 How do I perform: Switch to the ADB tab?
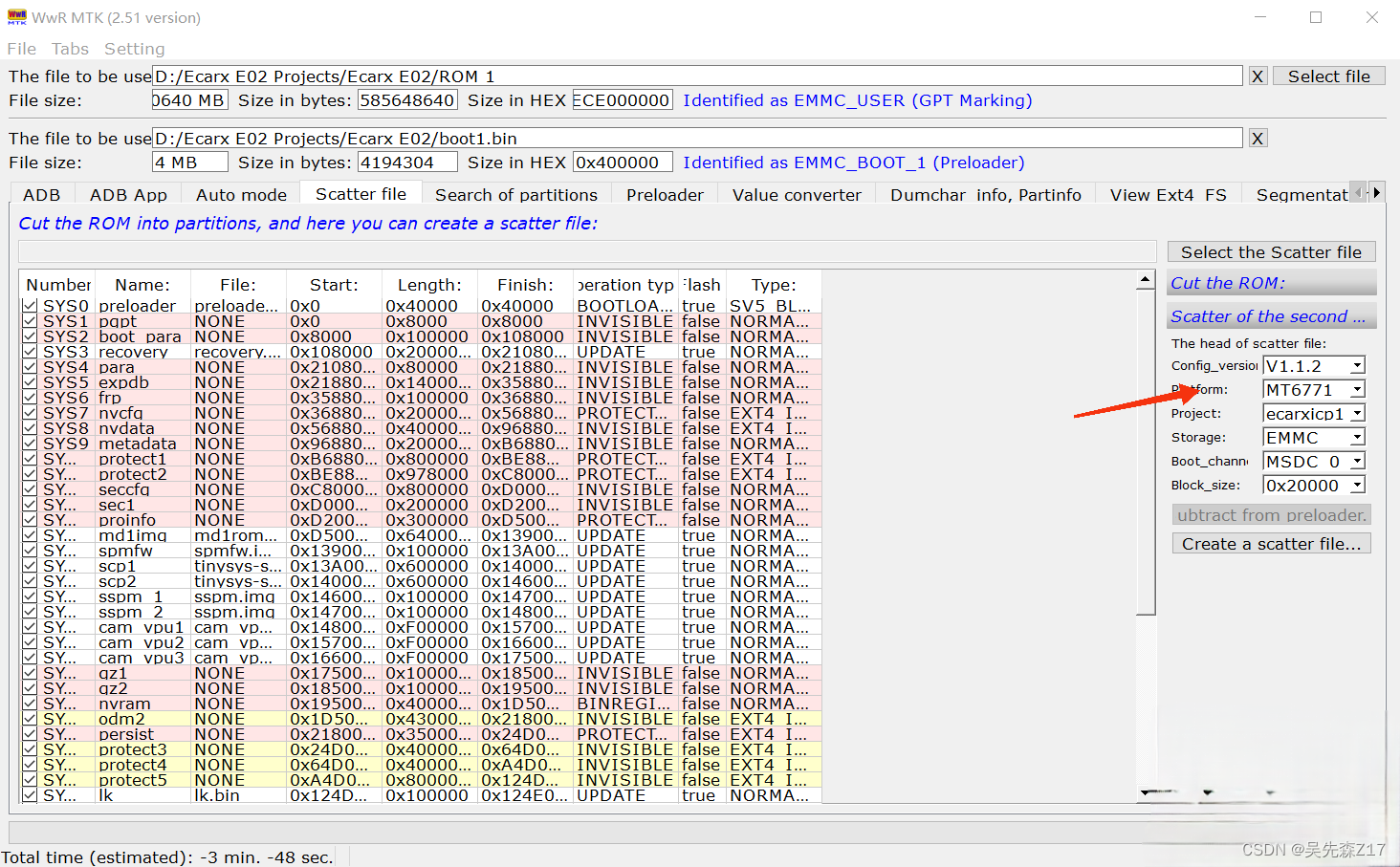coord(41,194)
